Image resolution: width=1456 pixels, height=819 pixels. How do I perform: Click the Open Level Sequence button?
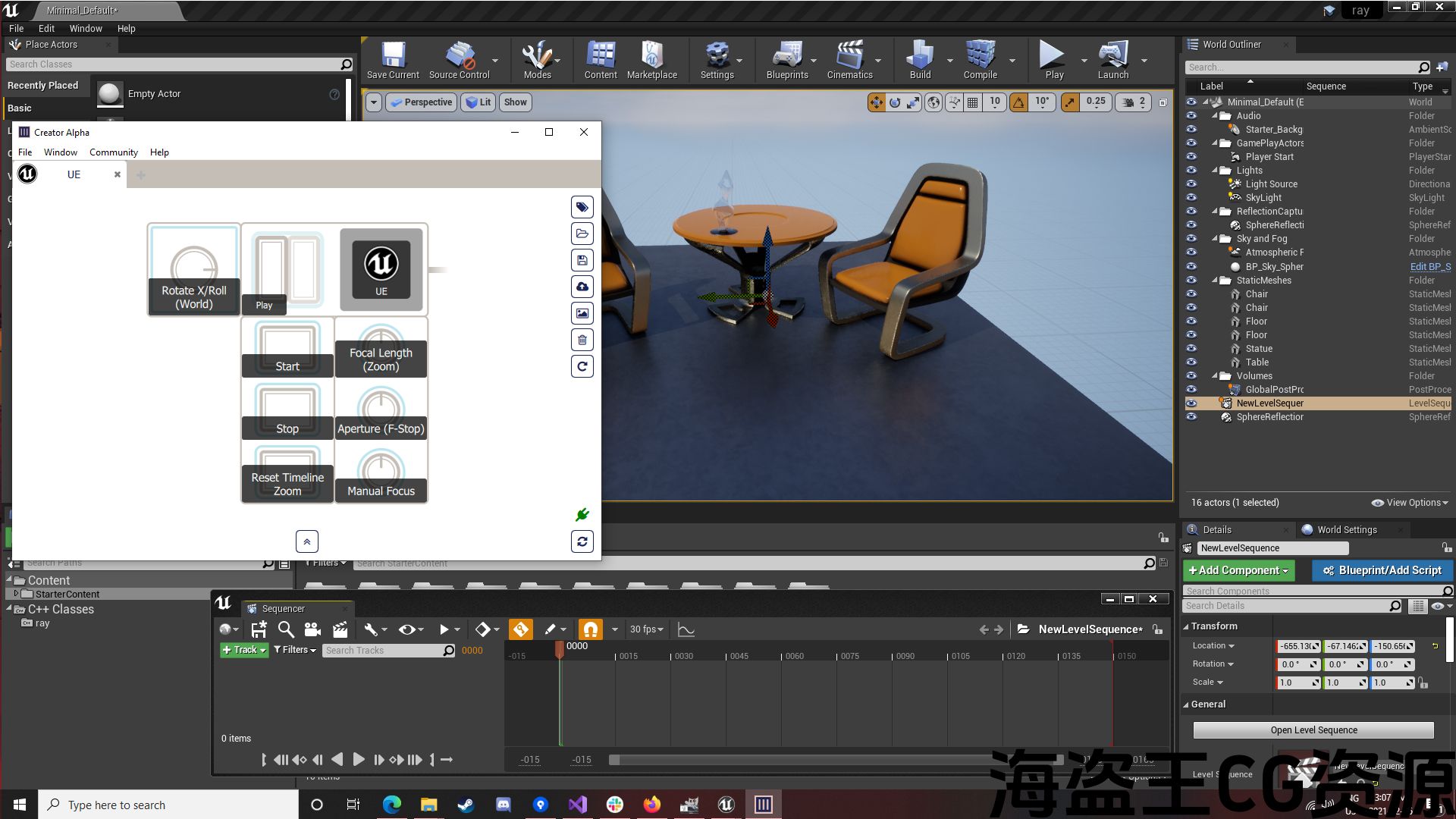[1313, 730]
